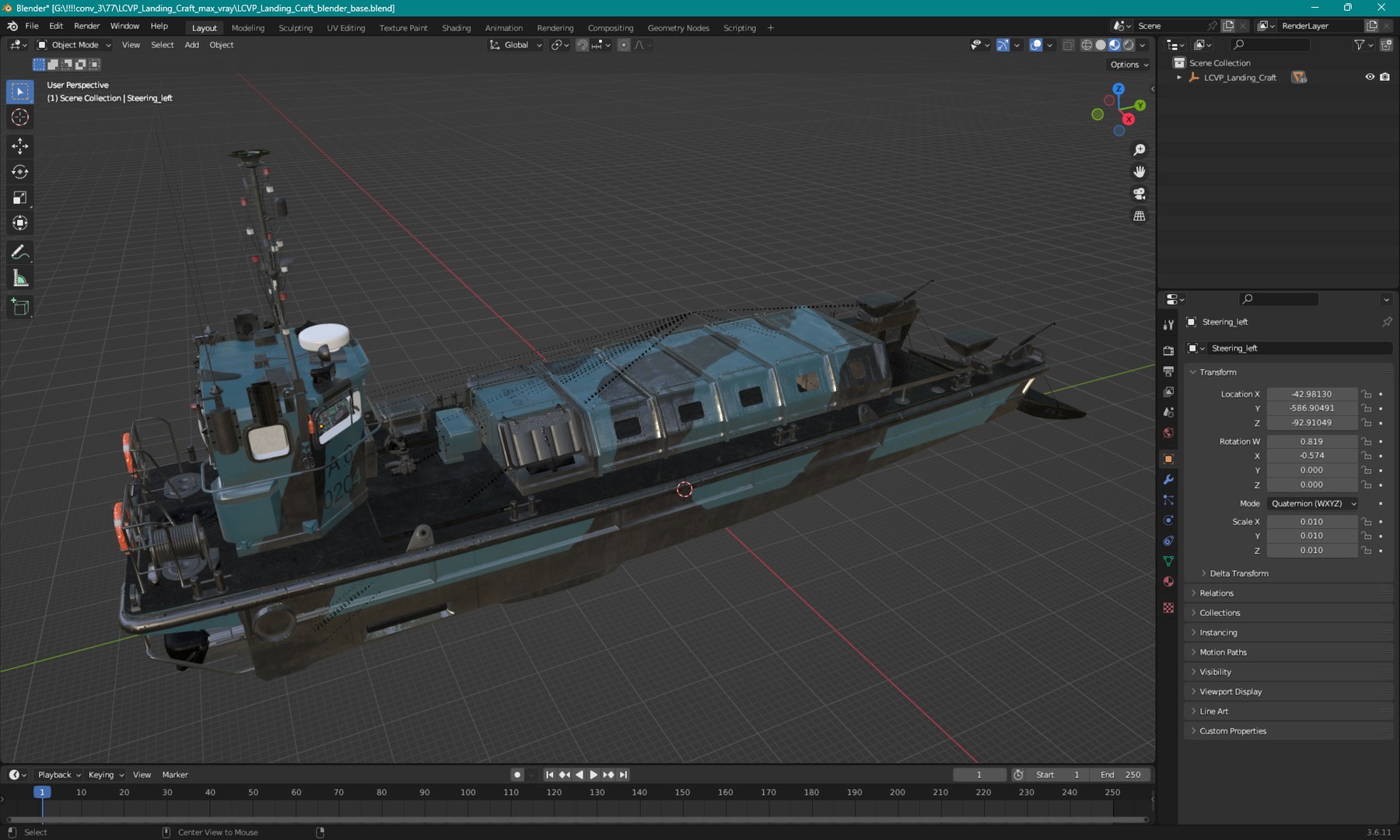Pick the Transform tool

pyautogui.click(x=20, y=223)
